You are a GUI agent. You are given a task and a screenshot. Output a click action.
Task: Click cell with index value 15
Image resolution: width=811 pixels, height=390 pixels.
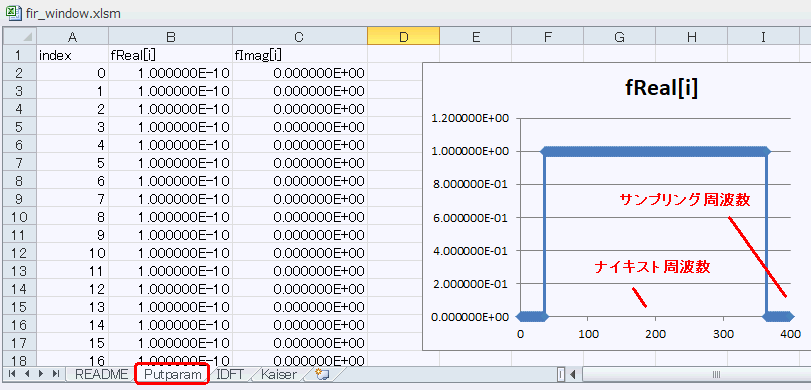(72, 341)
